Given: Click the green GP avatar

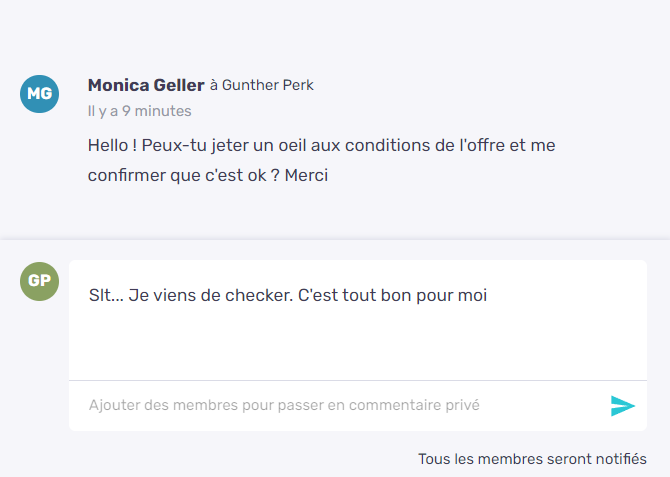Looking at the screenshot, I should [39, 281].
